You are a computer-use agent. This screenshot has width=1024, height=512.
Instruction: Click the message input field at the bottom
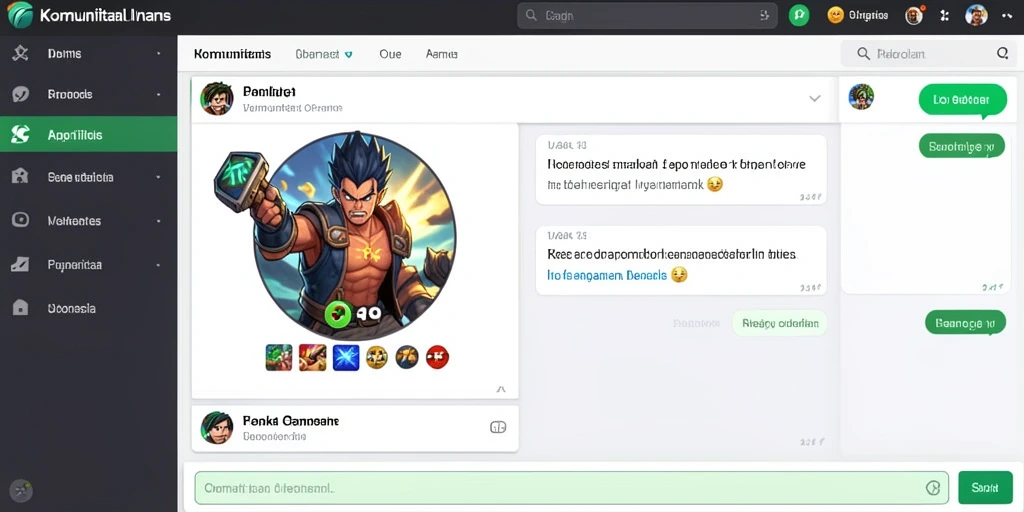tap(571, 488)
